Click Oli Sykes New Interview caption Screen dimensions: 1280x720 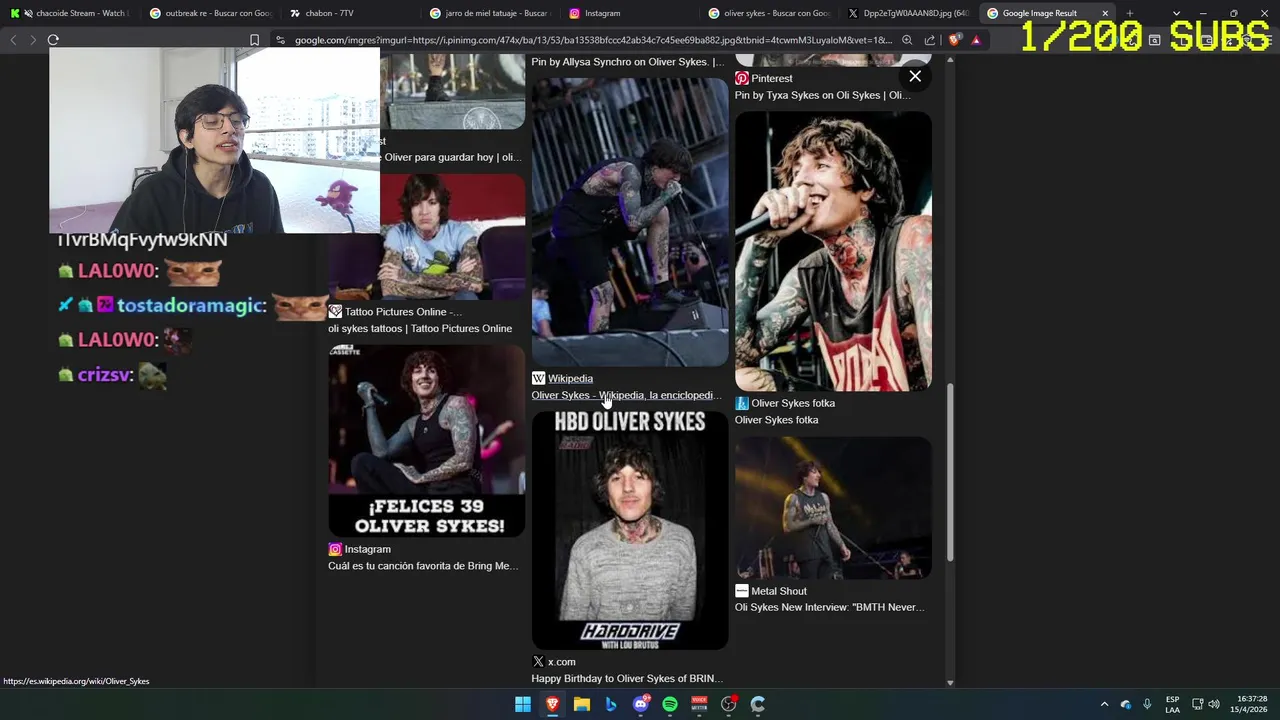[829, 607]
